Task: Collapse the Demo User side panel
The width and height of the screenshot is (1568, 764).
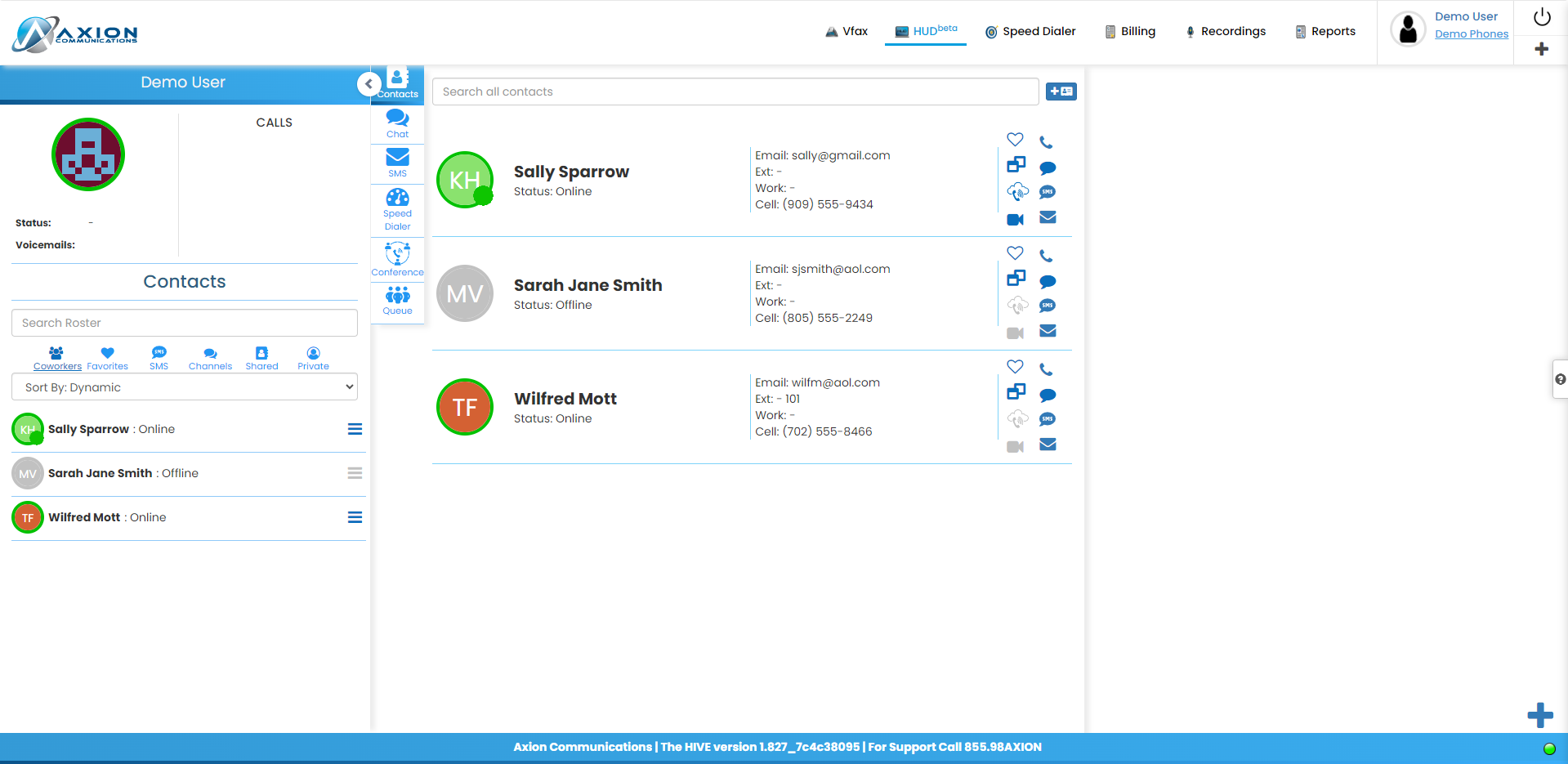Action: coord(369,83)
